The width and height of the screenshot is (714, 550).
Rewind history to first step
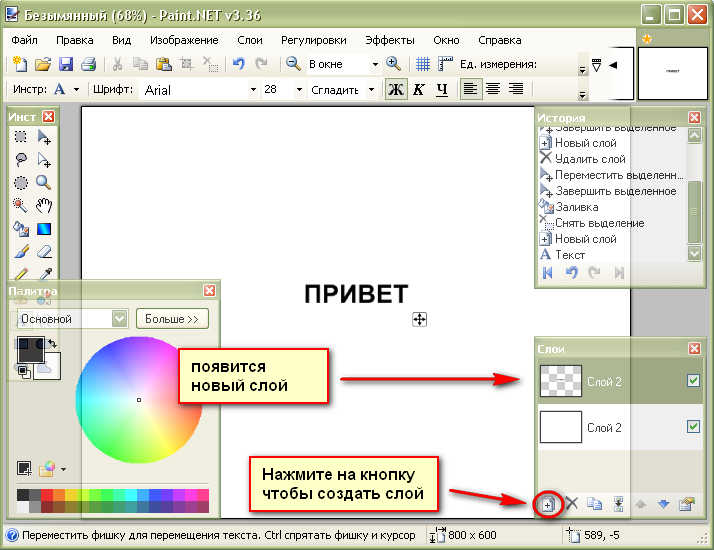548,273
